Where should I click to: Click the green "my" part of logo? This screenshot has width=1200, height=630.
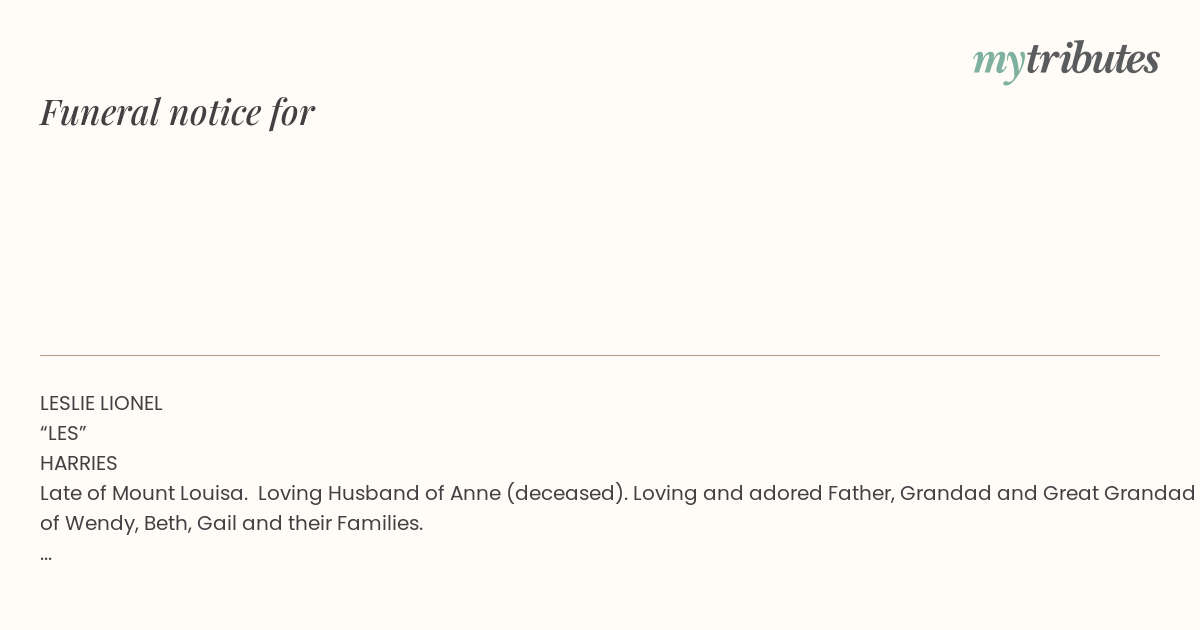tap(999, 63)
